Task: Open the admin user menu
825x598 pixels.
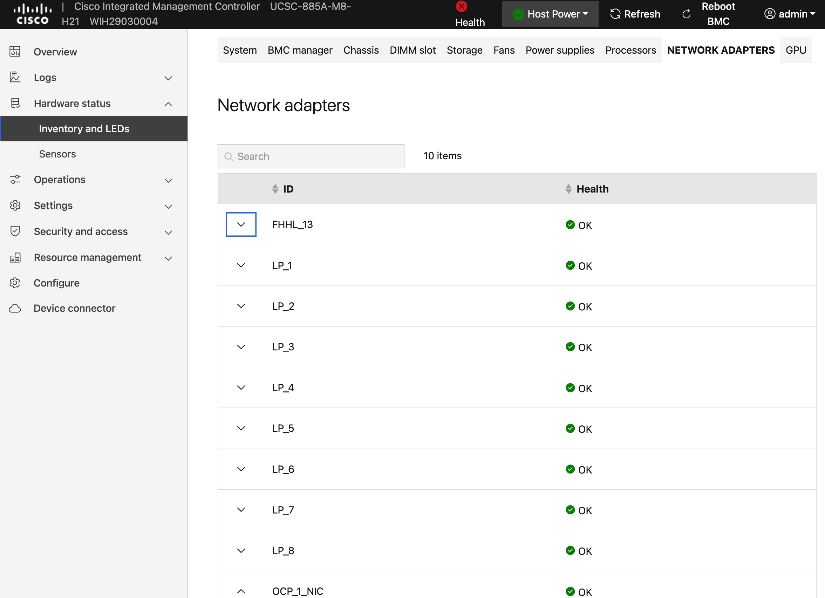Action: coord(789,14)
